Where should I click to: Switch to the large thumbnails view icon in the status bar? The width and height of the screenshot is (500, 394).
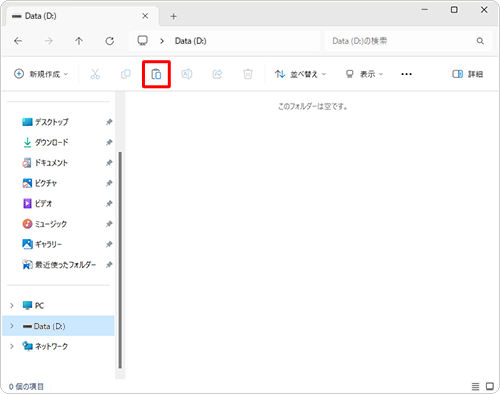[x=490, y=386]
